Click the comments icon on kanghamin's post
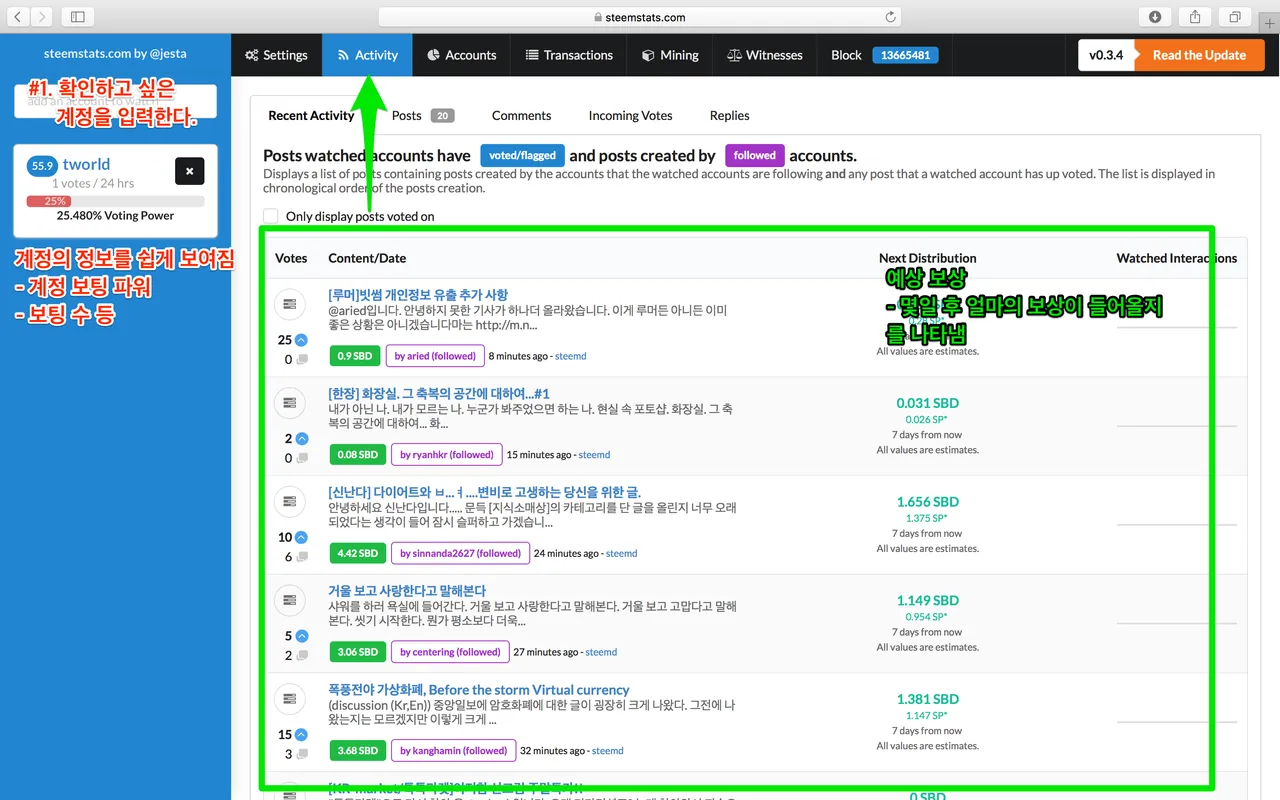 coord(302,755)
